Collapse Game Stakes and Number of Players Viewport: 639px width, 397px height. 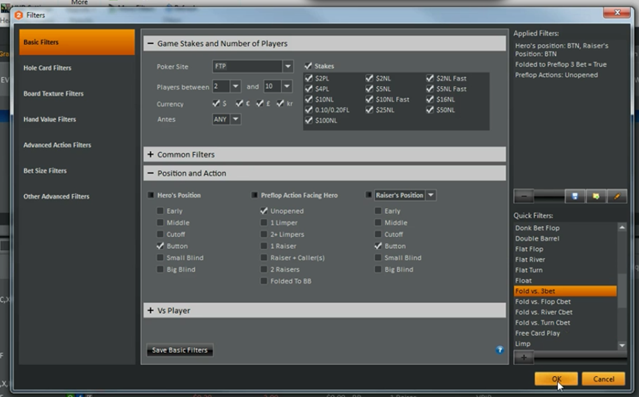151,43
